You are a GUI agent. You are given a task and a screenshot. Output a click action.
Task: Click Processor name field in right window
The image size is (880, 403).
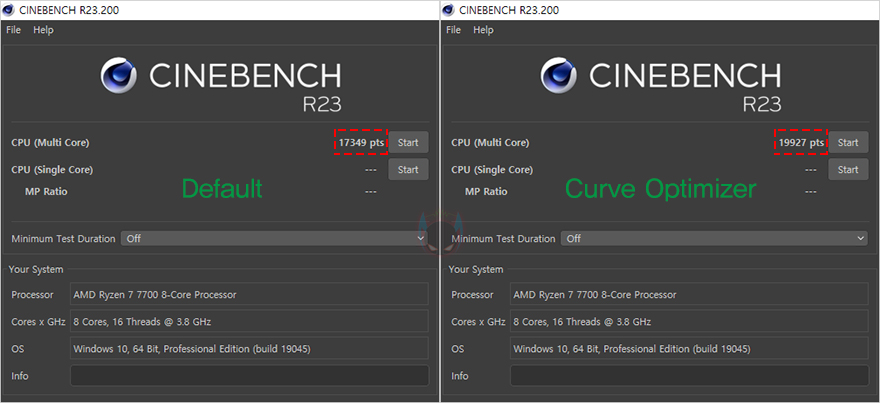(689, 294)
